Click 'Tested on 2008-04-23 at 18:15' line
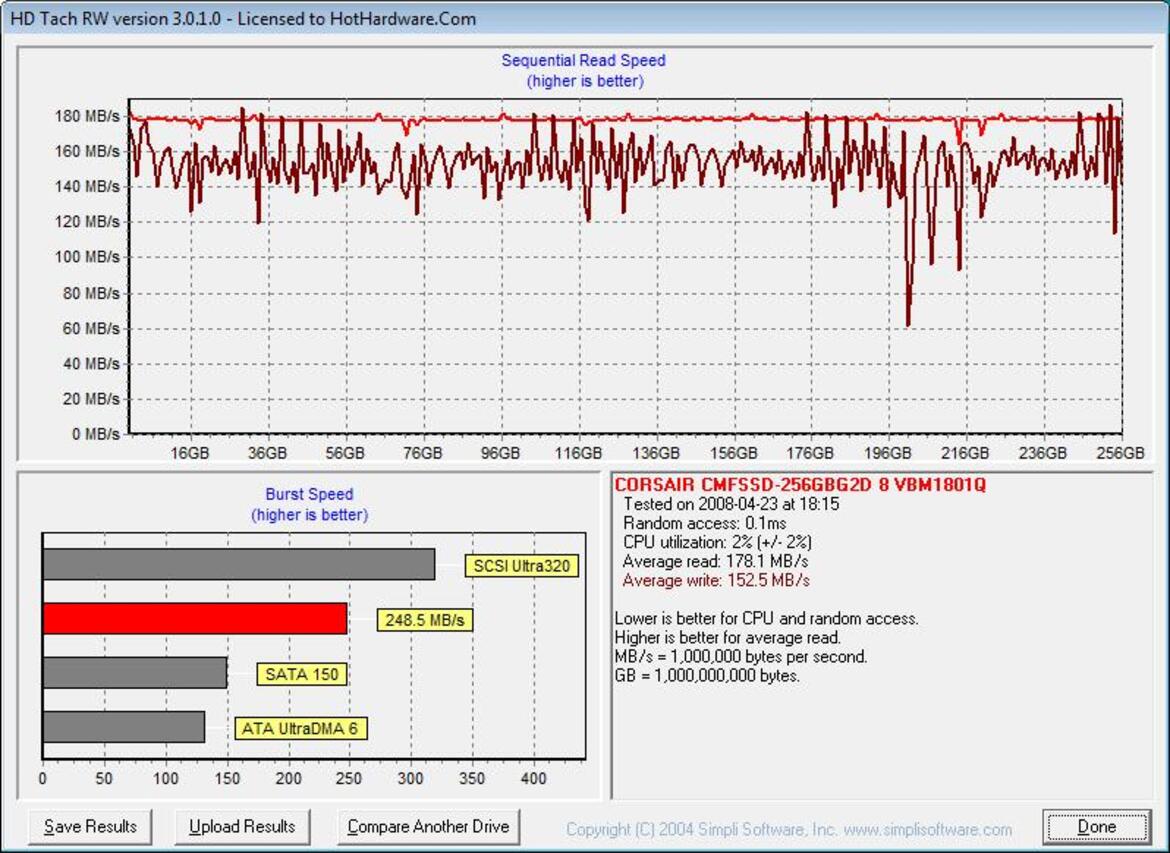The width and height of the screenshot is (1170, 853). click(x=731, y=504)
